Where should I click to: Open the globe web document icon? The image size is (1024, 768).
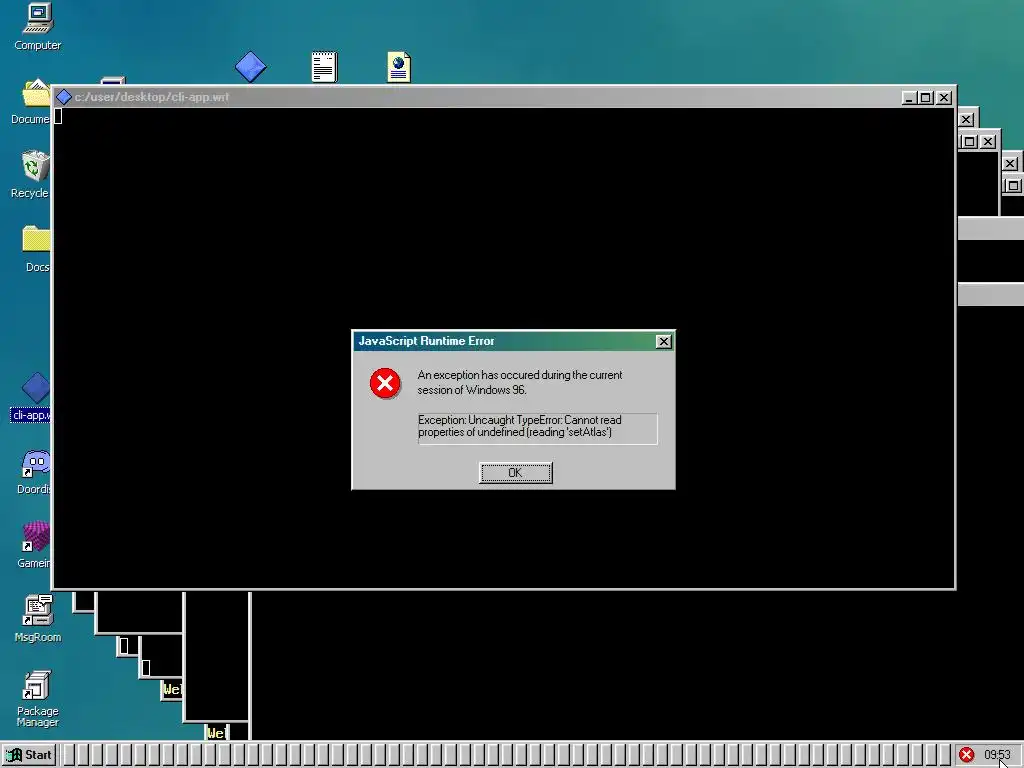pyautogui.click(x=398, y=67)
